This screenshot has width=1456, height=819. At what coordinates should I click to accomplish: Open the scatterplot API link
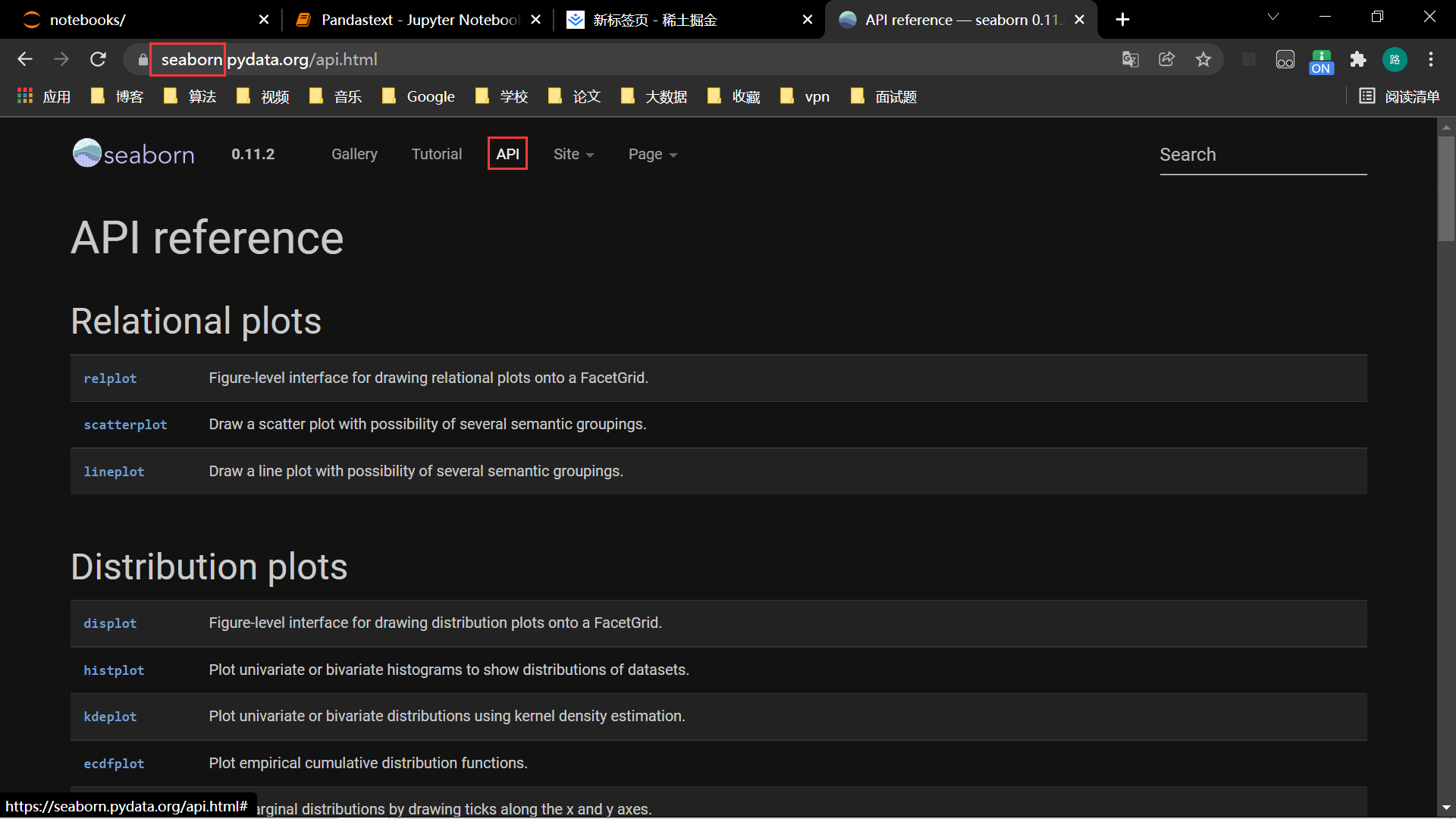[x=125, y=425]
